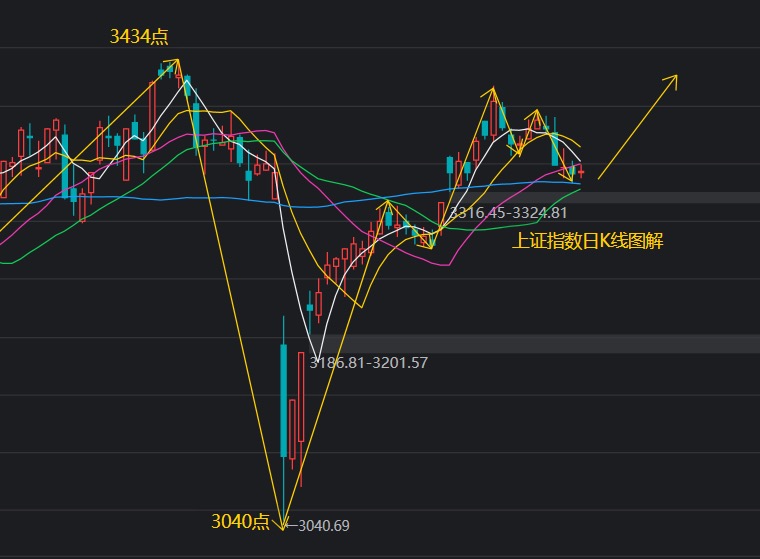This screenshot has height=559, width=760.
Task: Click the 3040点 bottom label
Action: tap(240, 522)
